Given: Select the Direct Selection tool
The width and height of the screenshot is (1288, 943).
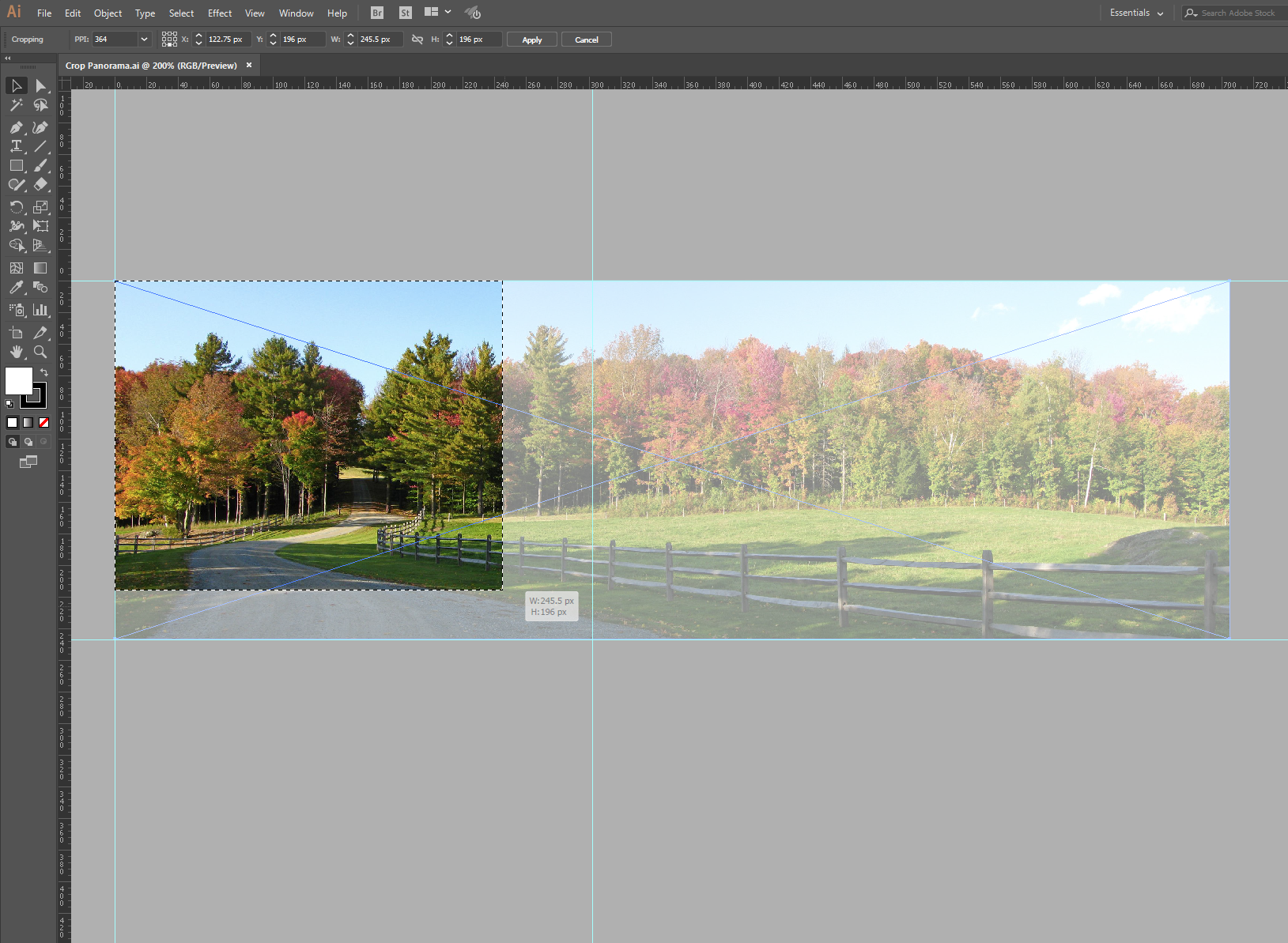Looking at the screenshot, I should click(x=41, y=85).
